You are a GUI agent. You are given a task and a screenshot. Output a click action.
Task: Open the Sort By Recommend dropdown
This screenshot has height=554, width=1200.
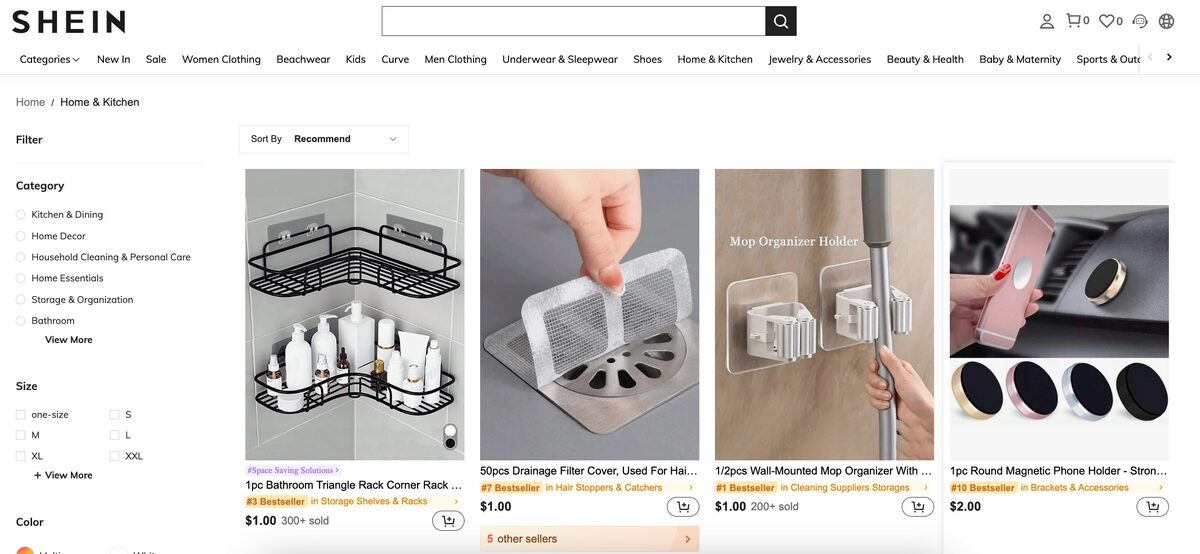[324, 139]
